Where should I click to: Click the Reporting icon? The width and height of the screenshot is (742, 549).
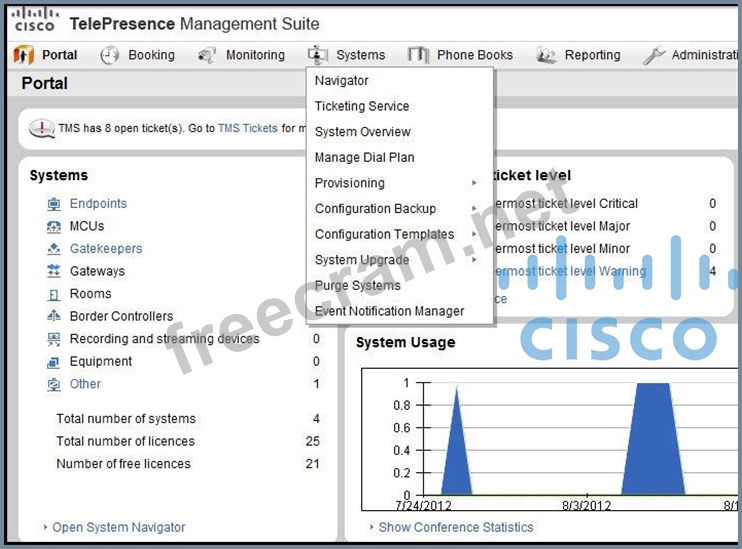pos(546,56)
